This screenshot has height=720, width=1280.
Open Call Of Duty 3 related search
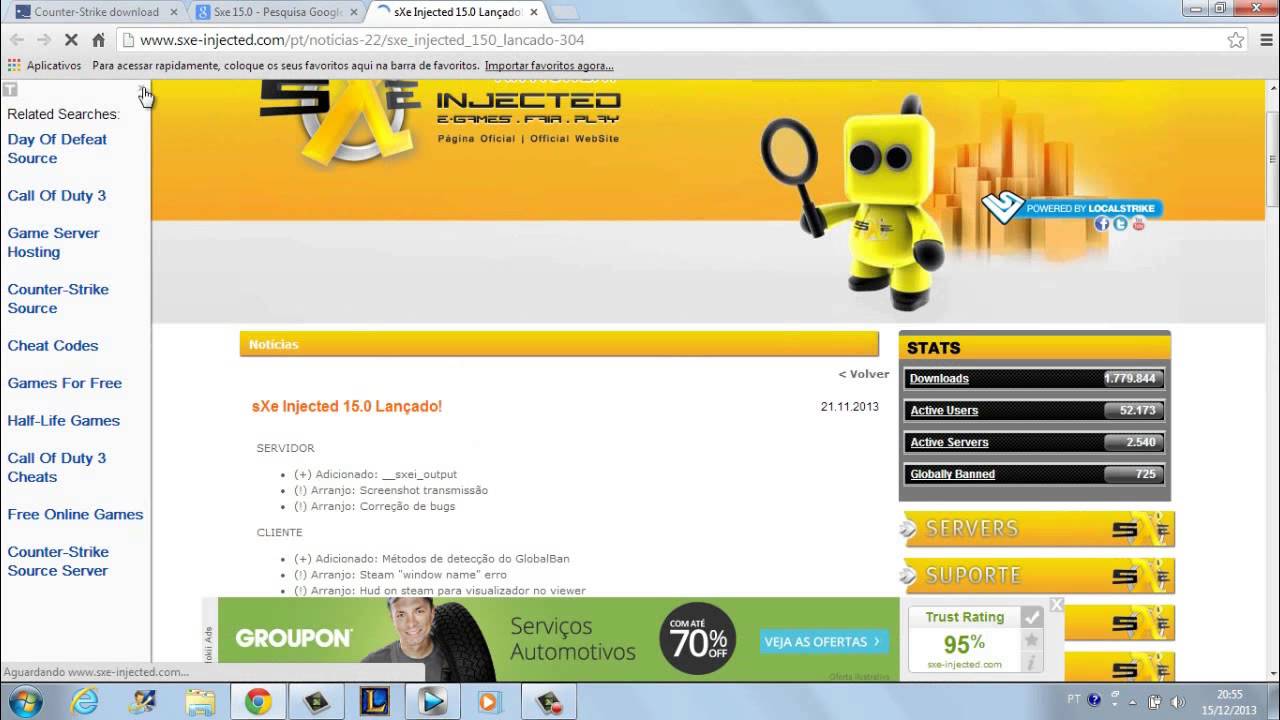[x=57, y=196]
